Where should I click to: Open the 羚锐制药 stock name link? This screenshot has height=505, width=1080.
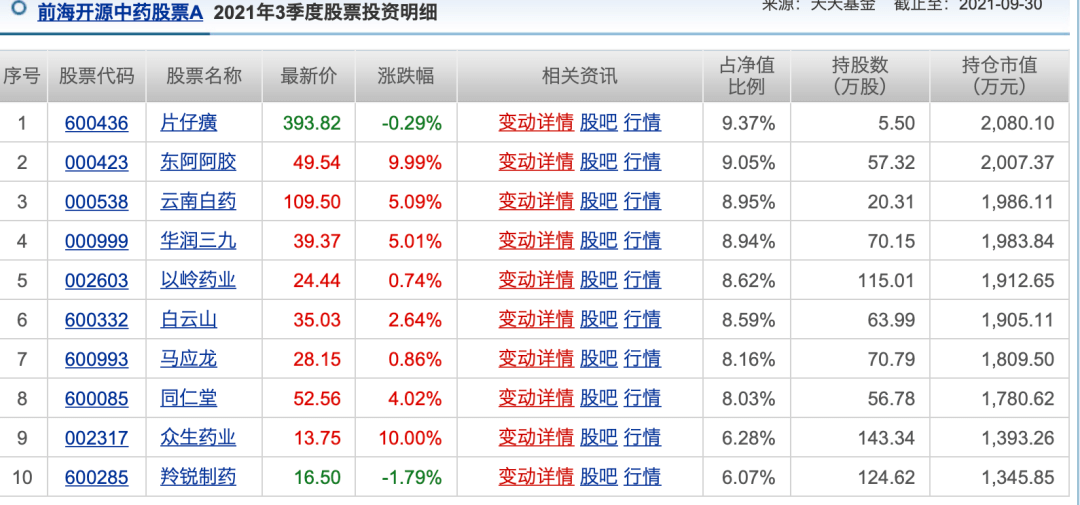[198, 477]
